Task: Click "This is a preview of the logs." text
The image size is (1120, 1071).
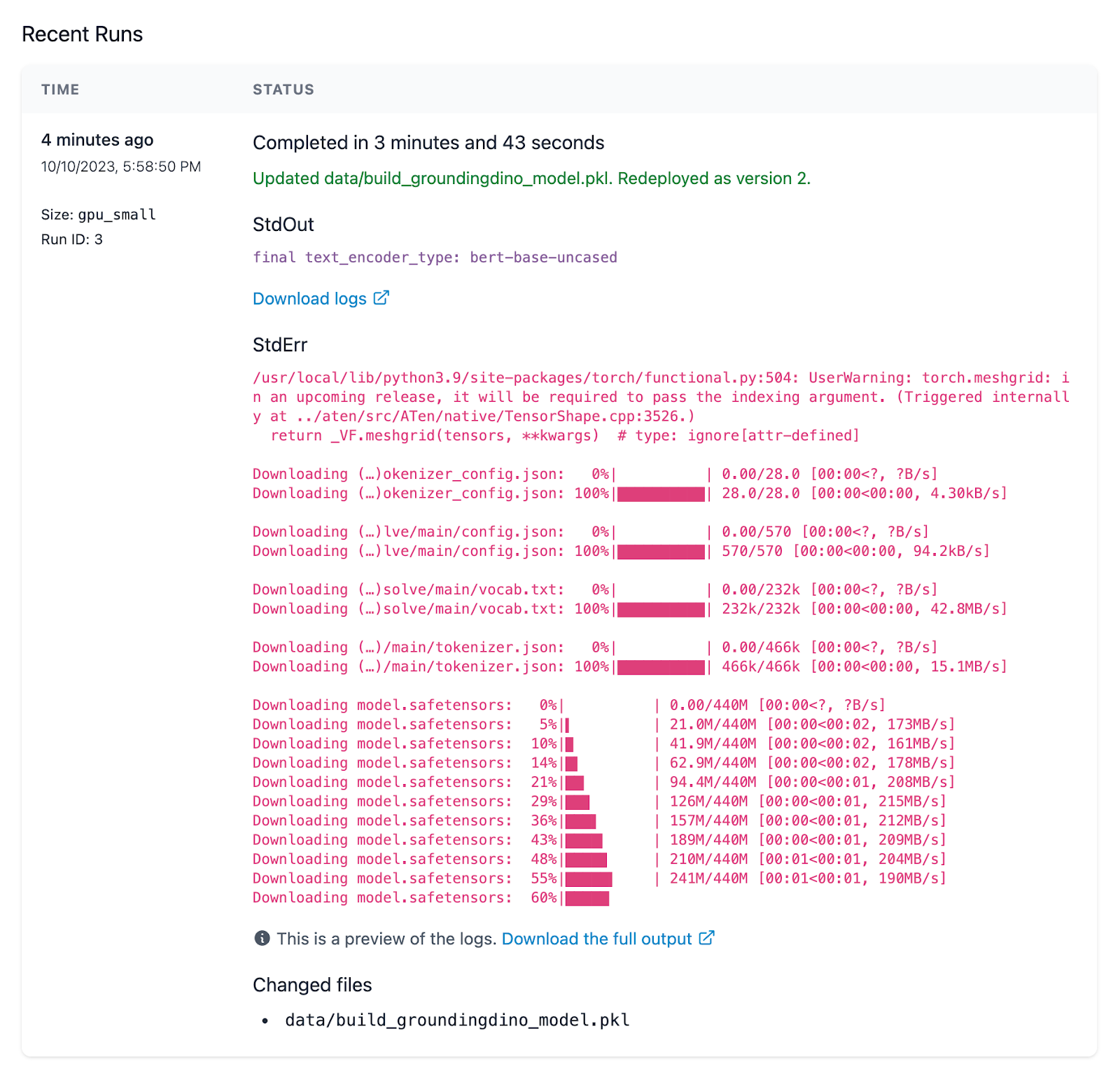Action: pyautogui.click(x=387, y=939)
